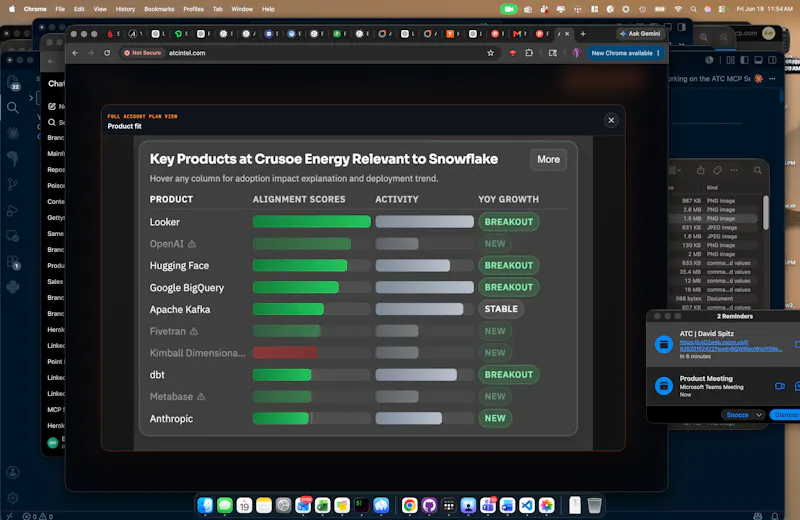Screen dimensions: 800x520
Task: Open Ask Gemini in Chrome
Action: pos(640,34)
